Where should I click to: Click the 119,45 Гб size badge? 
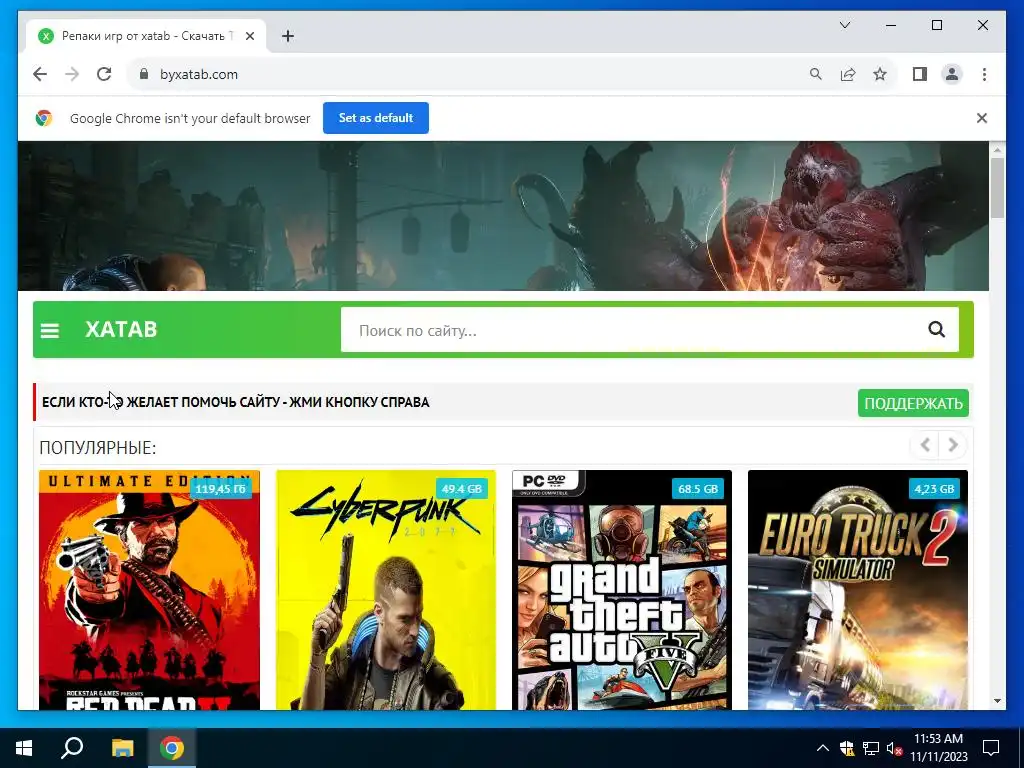pos(220,488)
